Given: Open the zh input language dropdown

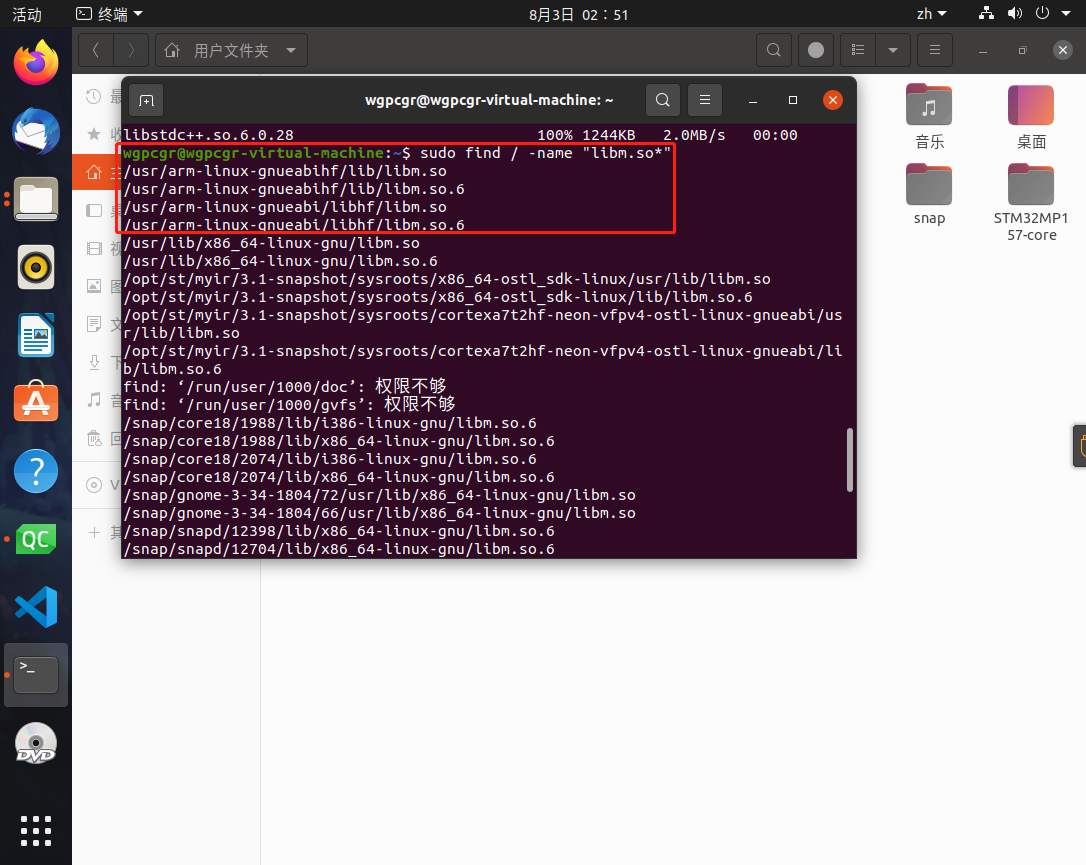Looking at the screenshot, I should click(x=931, y=14).
